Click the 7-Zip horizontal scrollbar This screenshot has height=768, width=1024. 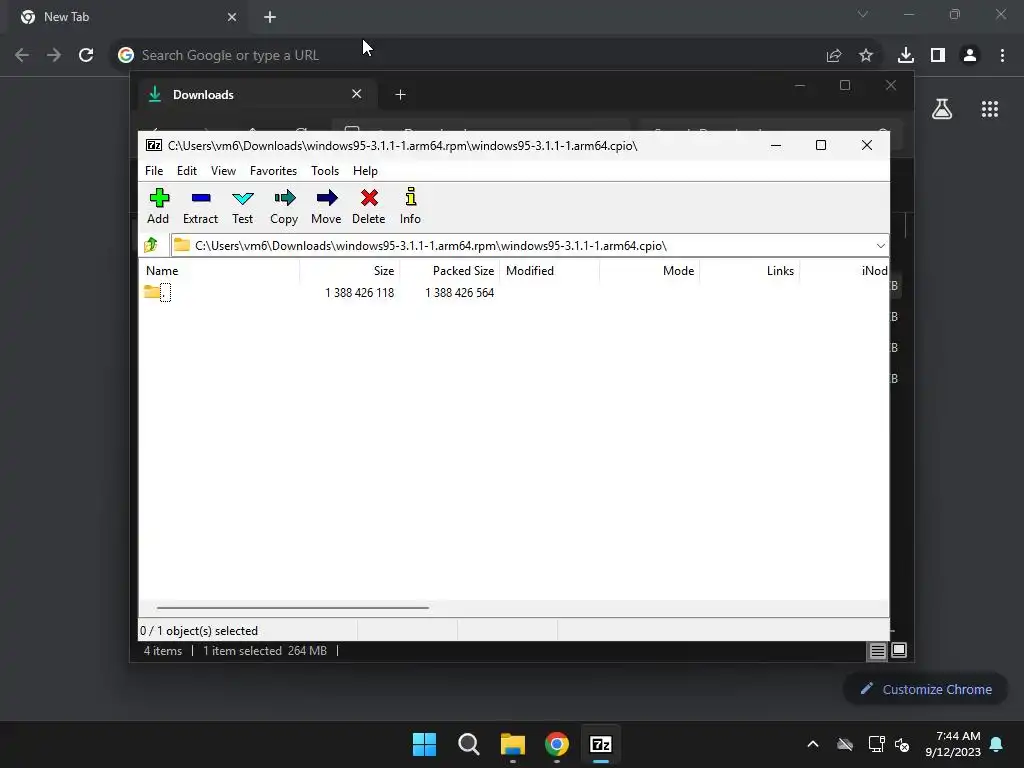[293, 607]
